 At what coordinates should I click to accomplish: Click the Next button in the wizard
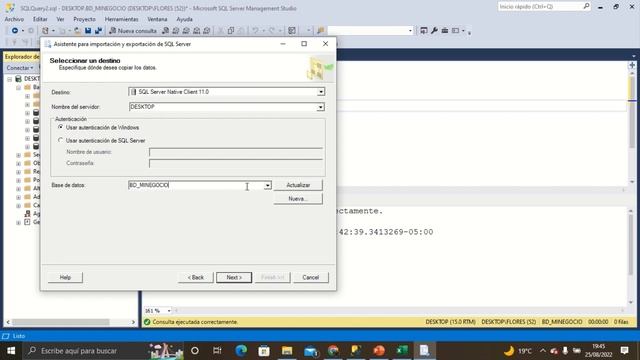coord(234,277)
